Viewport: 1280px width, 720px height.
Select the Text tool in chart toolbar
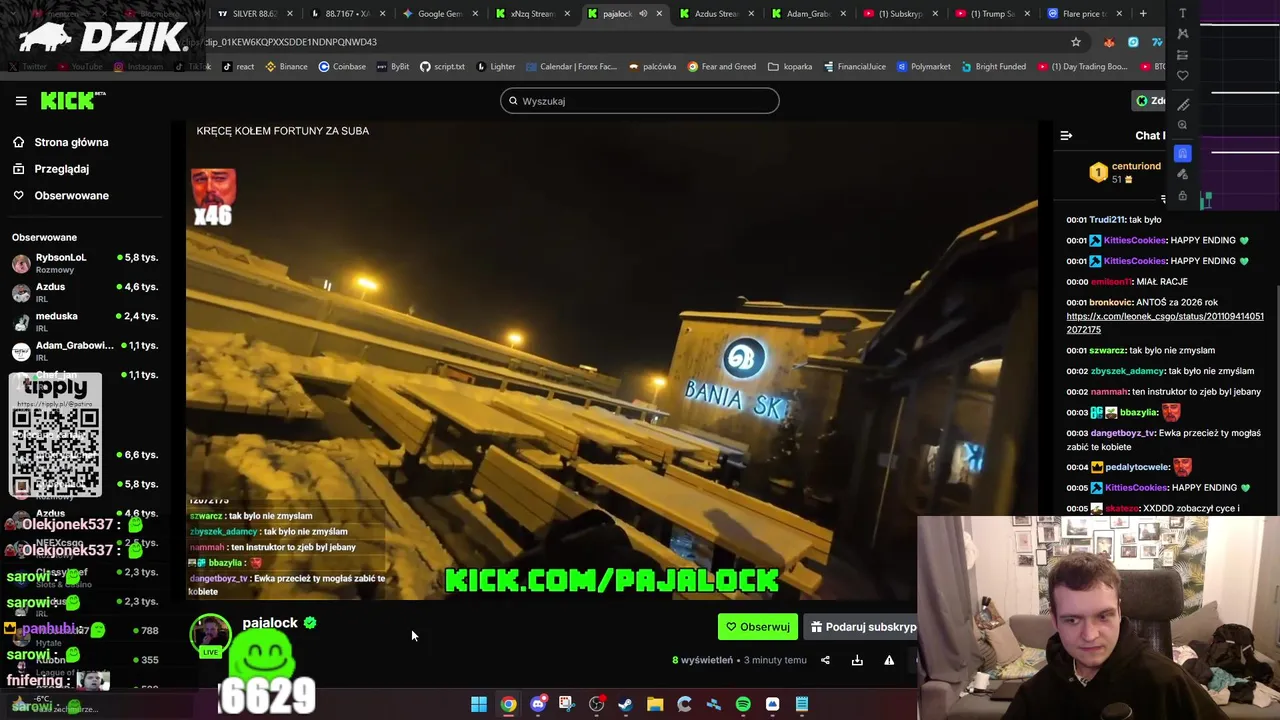pos(1183,13)
